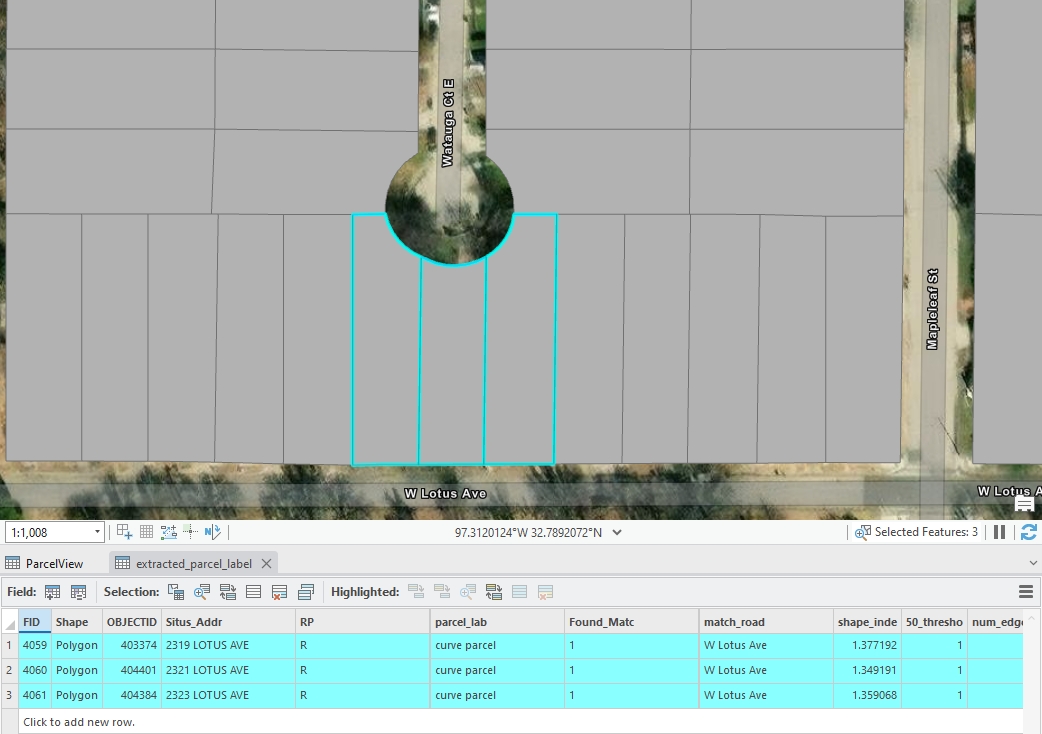Refresh the map view

click(1028, 532)
